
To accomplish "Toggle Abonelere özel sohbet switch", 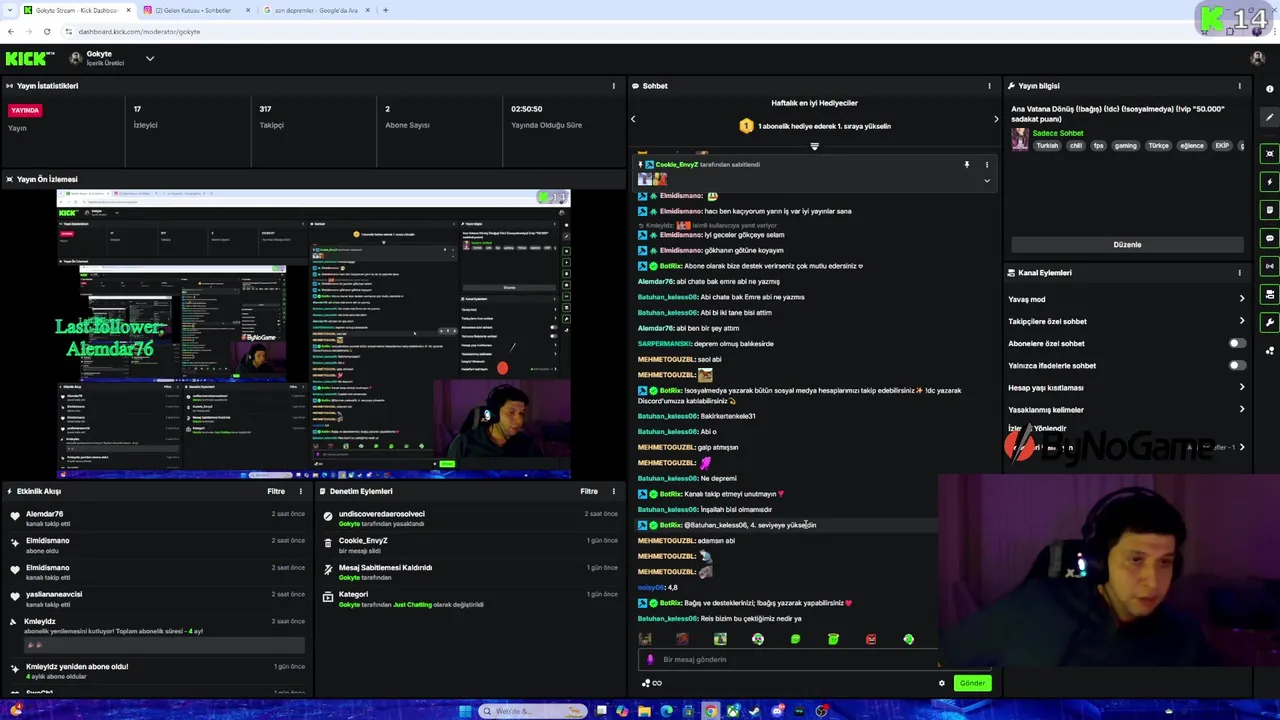I will click(1237, 343).
